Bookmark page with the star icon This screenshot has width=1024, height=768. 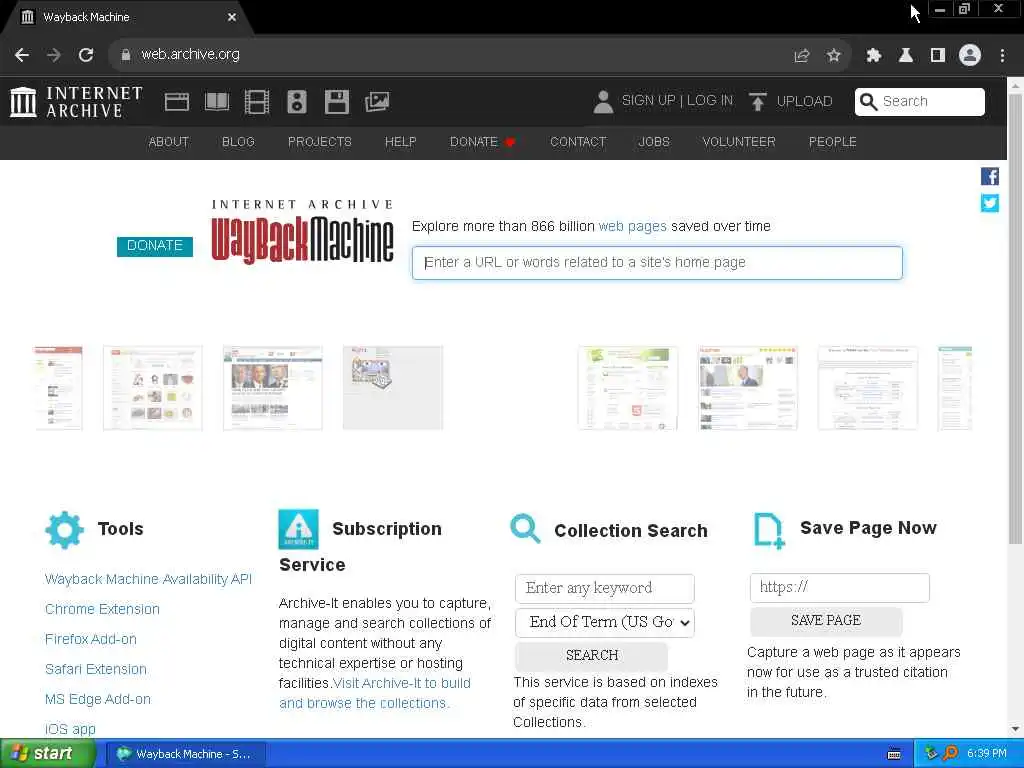pyautogui.click(x=833, y=56)
